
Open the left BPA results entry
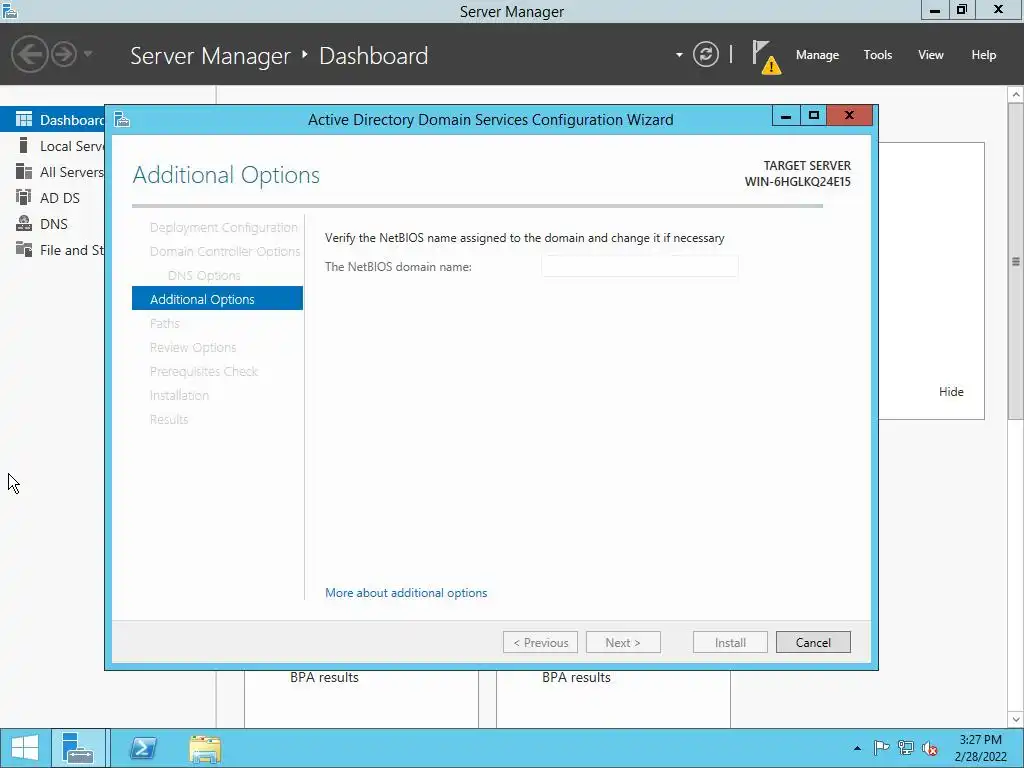[324, 678]
